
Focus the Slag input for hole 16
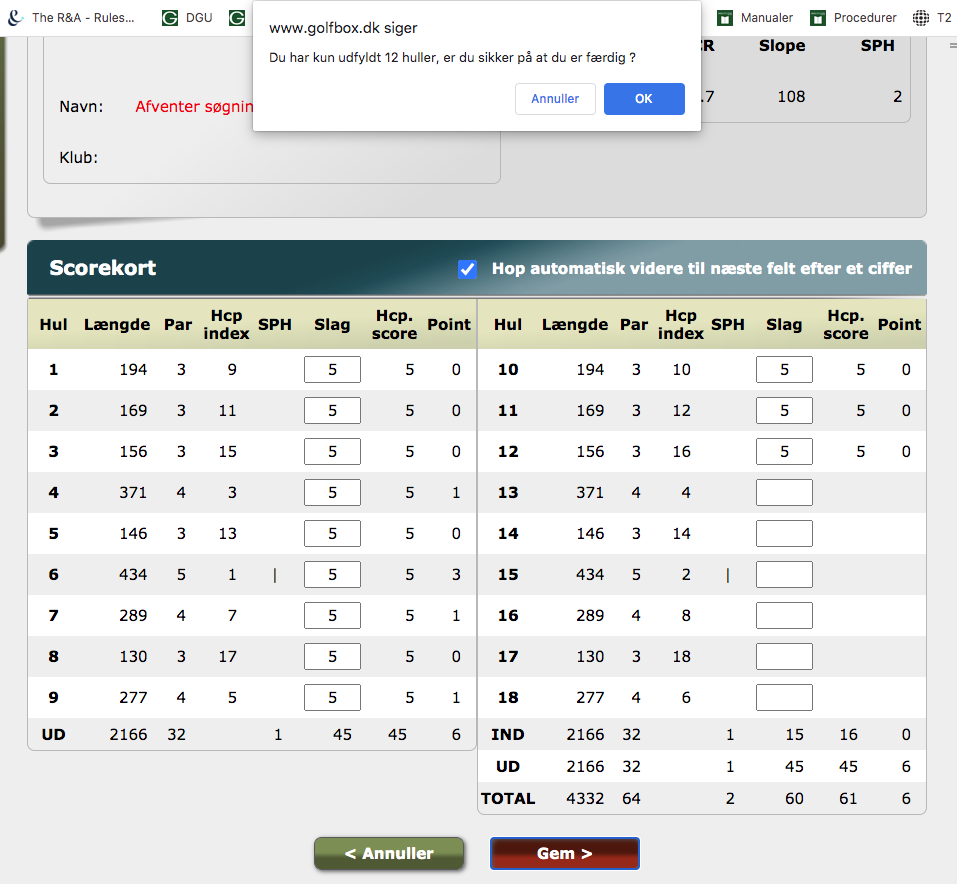pyautogui.click(x=784, y=615)
